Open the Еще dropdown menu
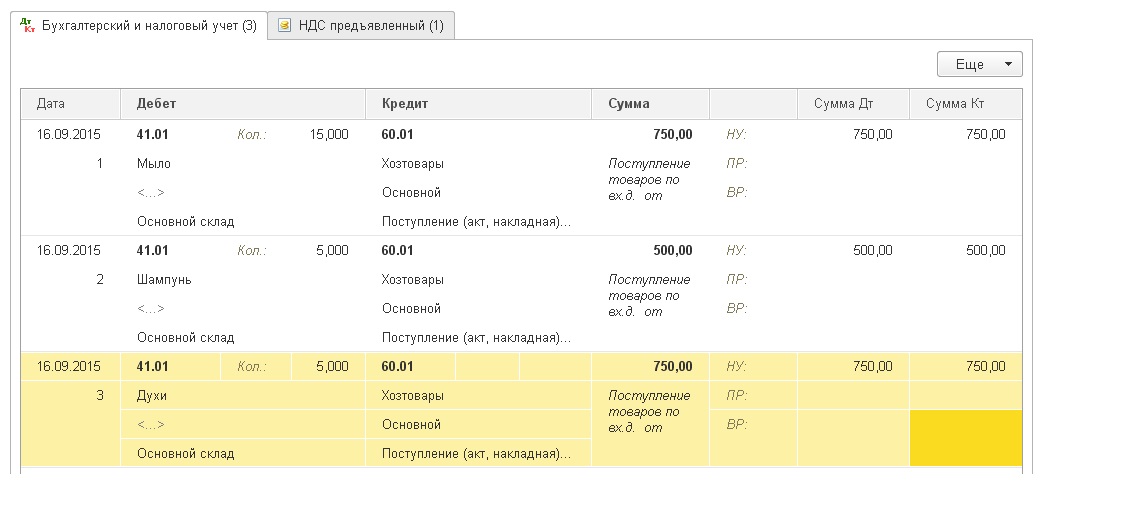 (979, 64)
